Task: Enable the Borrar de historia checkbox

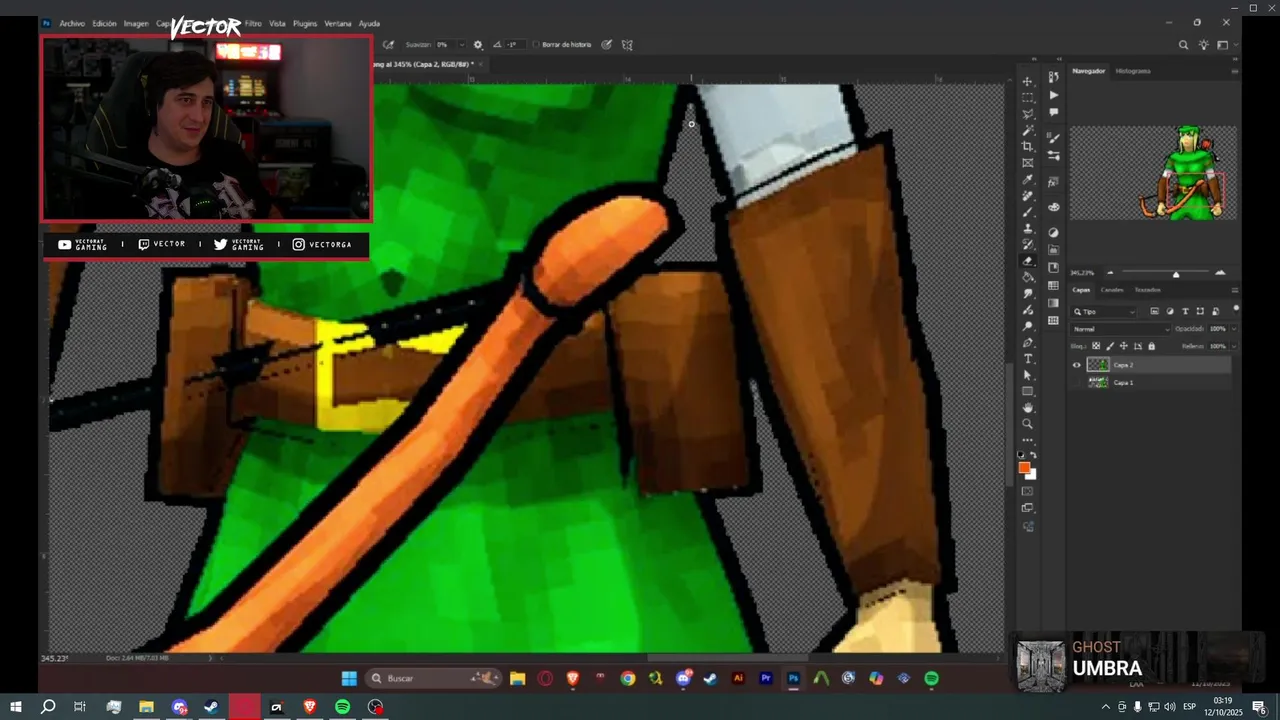Action: coord(536,45)
